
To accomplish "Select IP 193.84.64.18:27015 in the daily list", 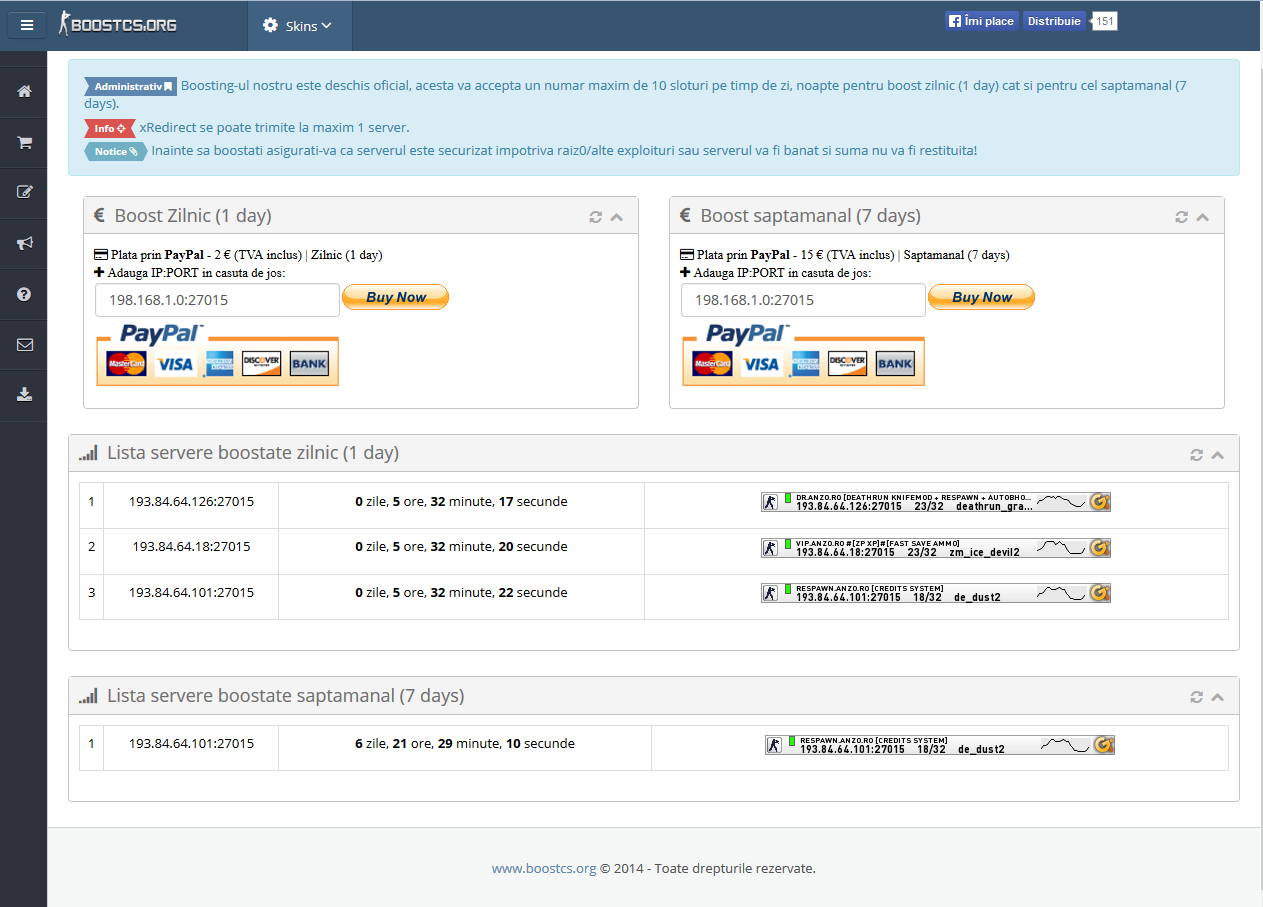I will (191, 547).
